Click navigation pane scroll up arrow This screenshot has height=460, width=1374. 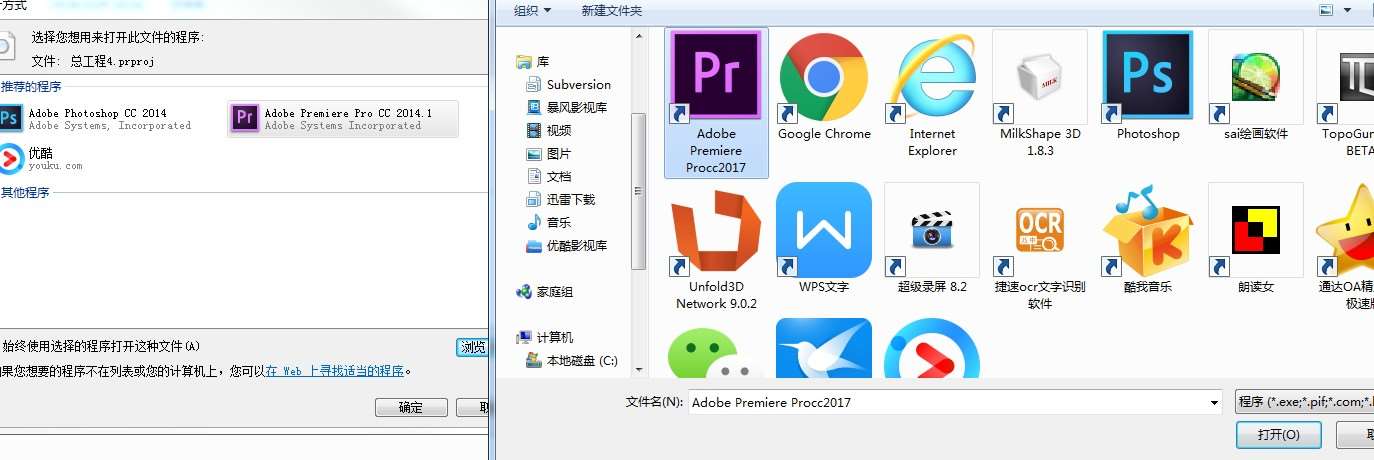pyautogui.click(x=639, y=35)
